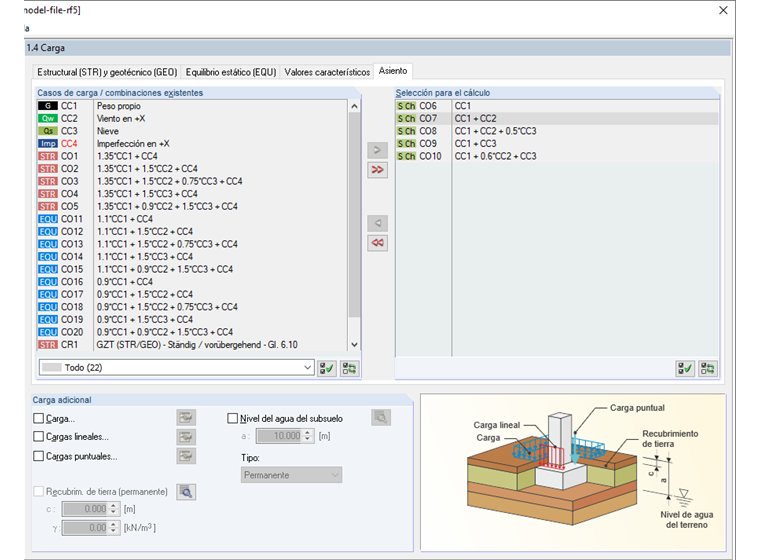Click the S Ch badge of CO6
The width and height of the screenshot is (760, 560).
pos(406,106)
